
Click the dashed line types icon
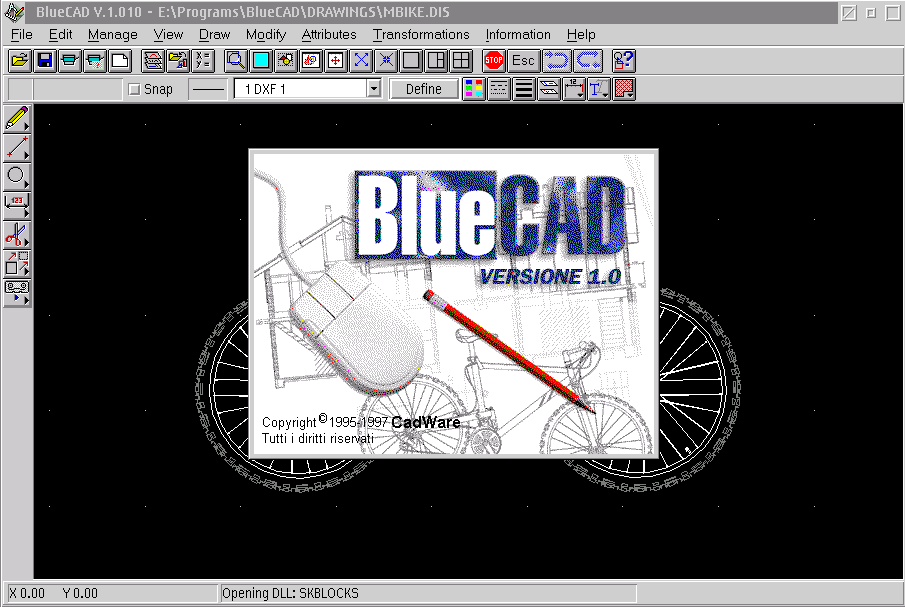click(x=499, y=89)
